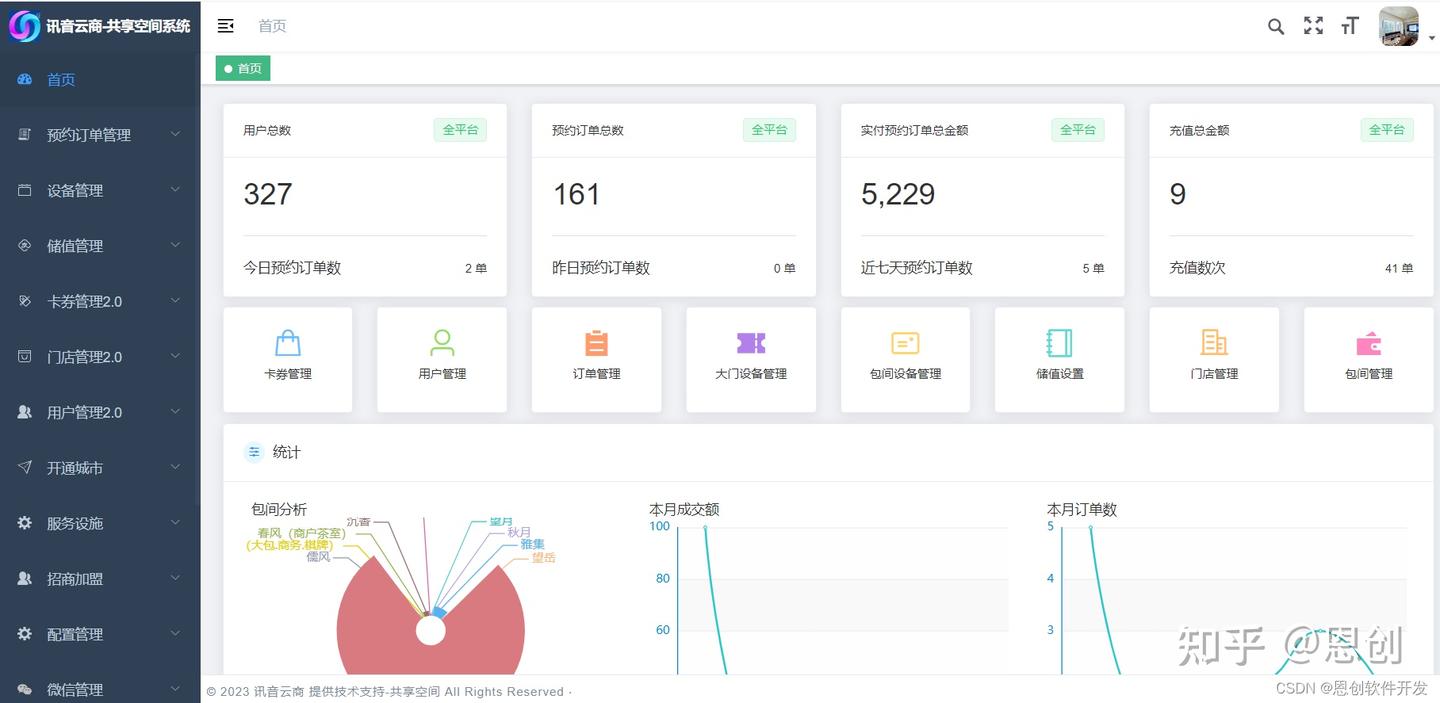Click the 设备管理 sidebar icon
This screenshot has width=1440, height=703.
coord(25,190)
